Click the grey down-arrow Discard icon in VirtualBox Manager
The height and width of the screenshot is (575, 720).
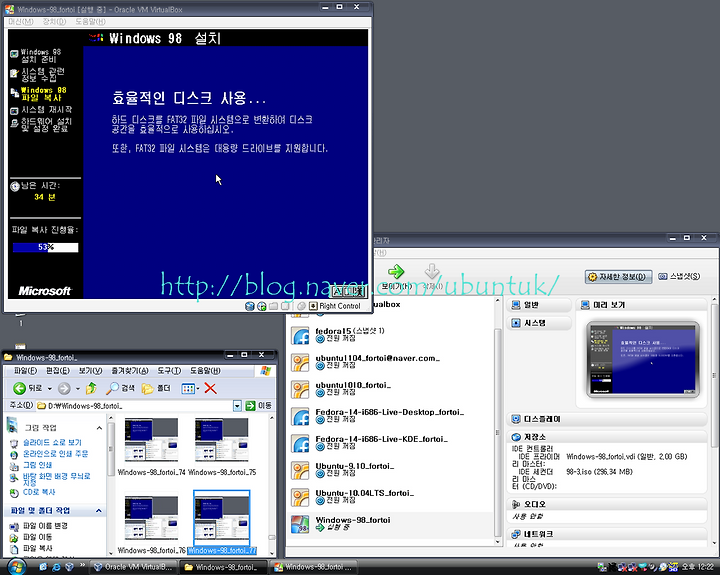pos(432,271)
